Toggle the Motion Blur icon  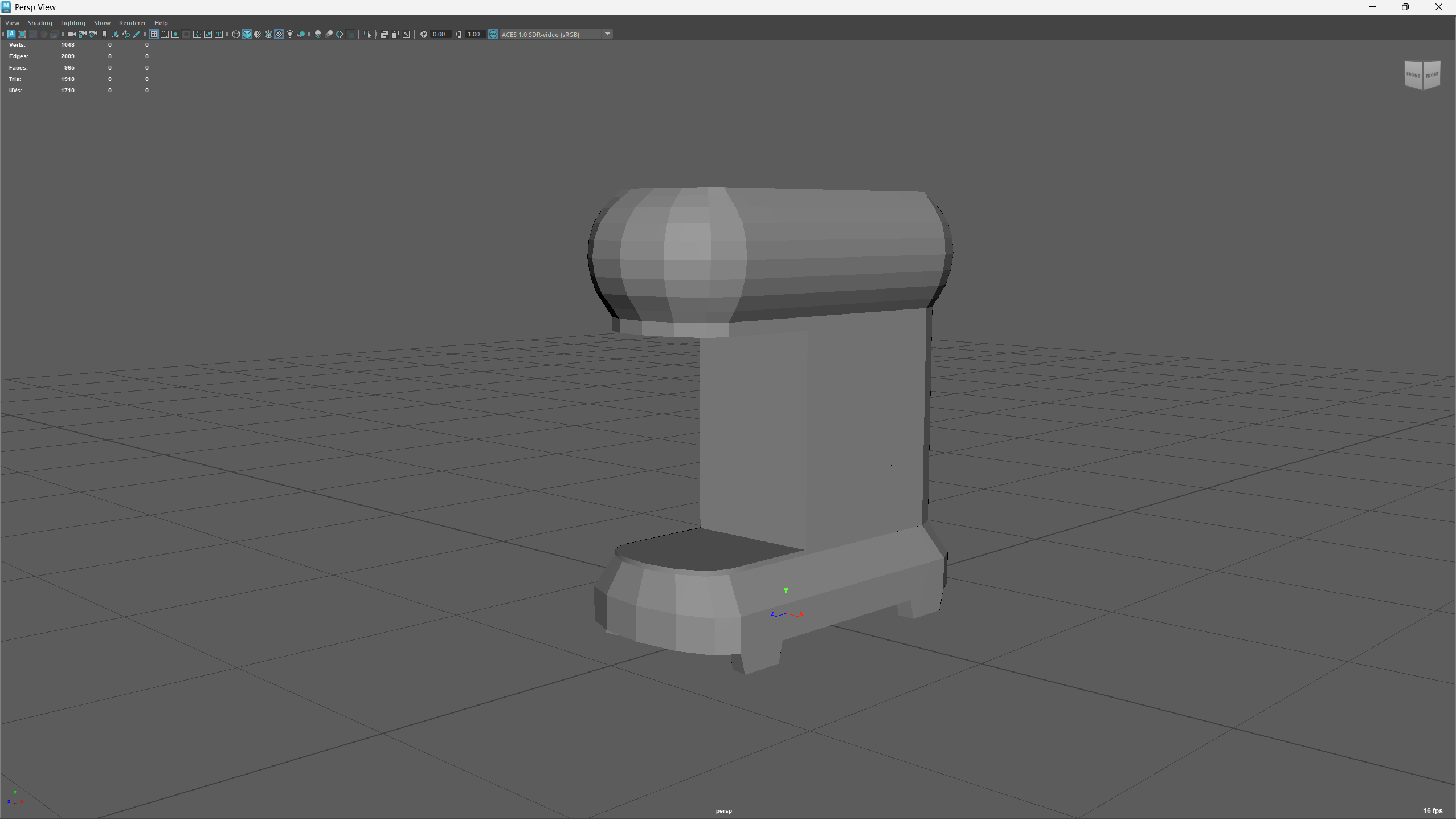(329, 34)
